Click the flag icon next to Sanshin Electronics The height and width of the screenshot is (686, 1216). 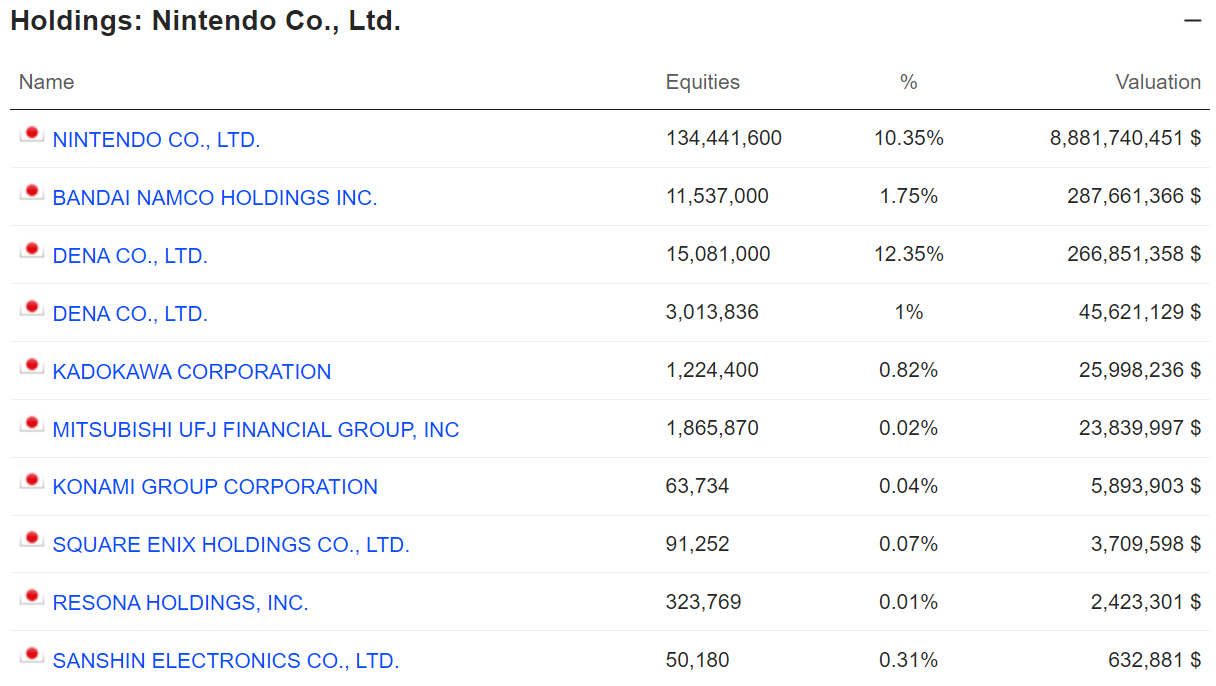click(x=31, y=656)
